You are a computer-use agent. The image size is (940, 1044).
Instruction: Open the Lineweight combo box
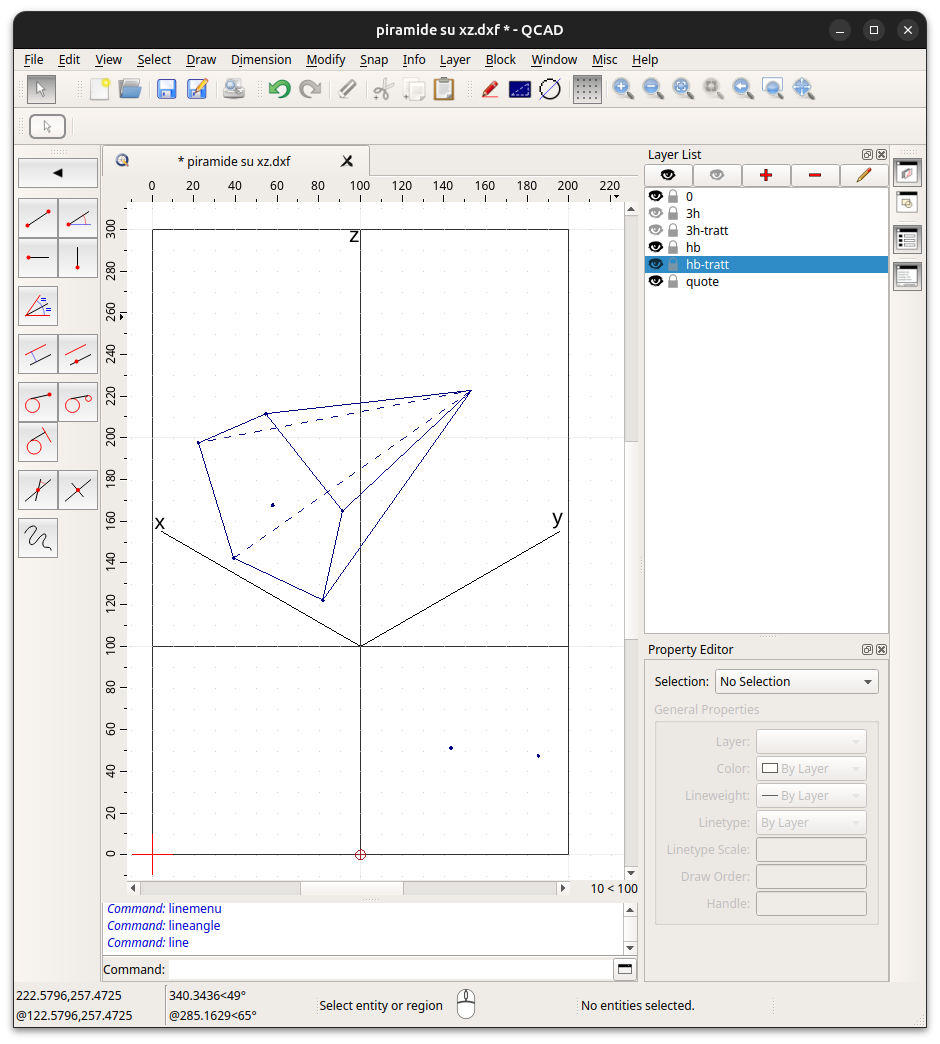click(x=811, y=796)
